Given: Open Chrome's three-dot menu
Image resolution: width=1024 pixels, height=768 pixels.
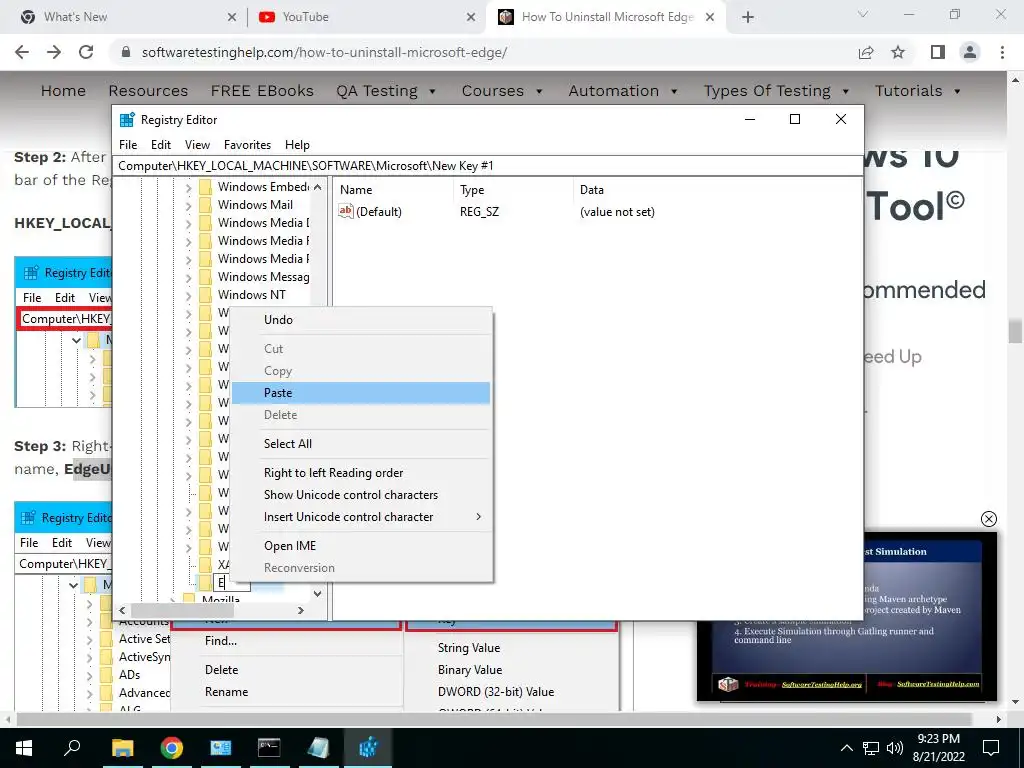Looking at the screenshot, I should click(x=1002, y=52).
